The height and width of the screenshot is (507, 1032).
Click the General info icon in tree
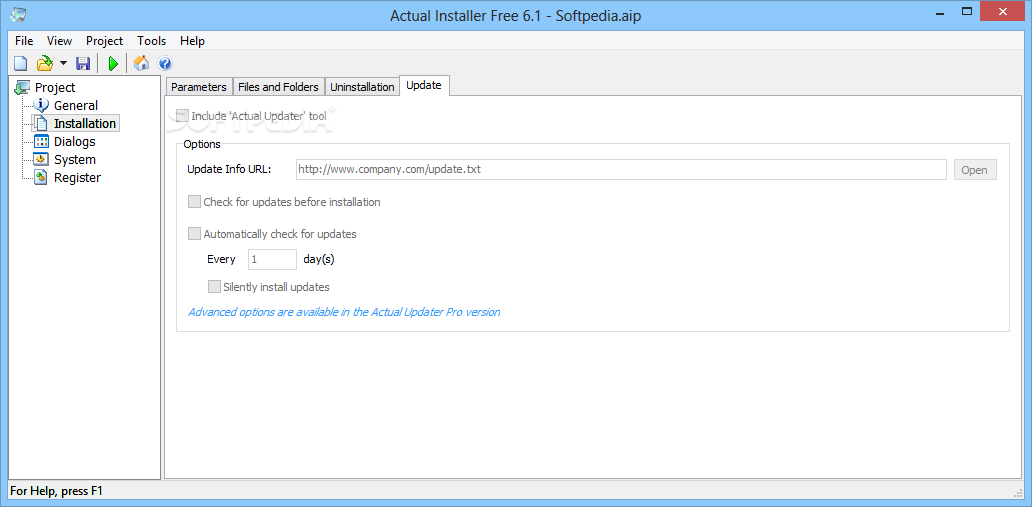pyautogui.click(x=41, y=105)
